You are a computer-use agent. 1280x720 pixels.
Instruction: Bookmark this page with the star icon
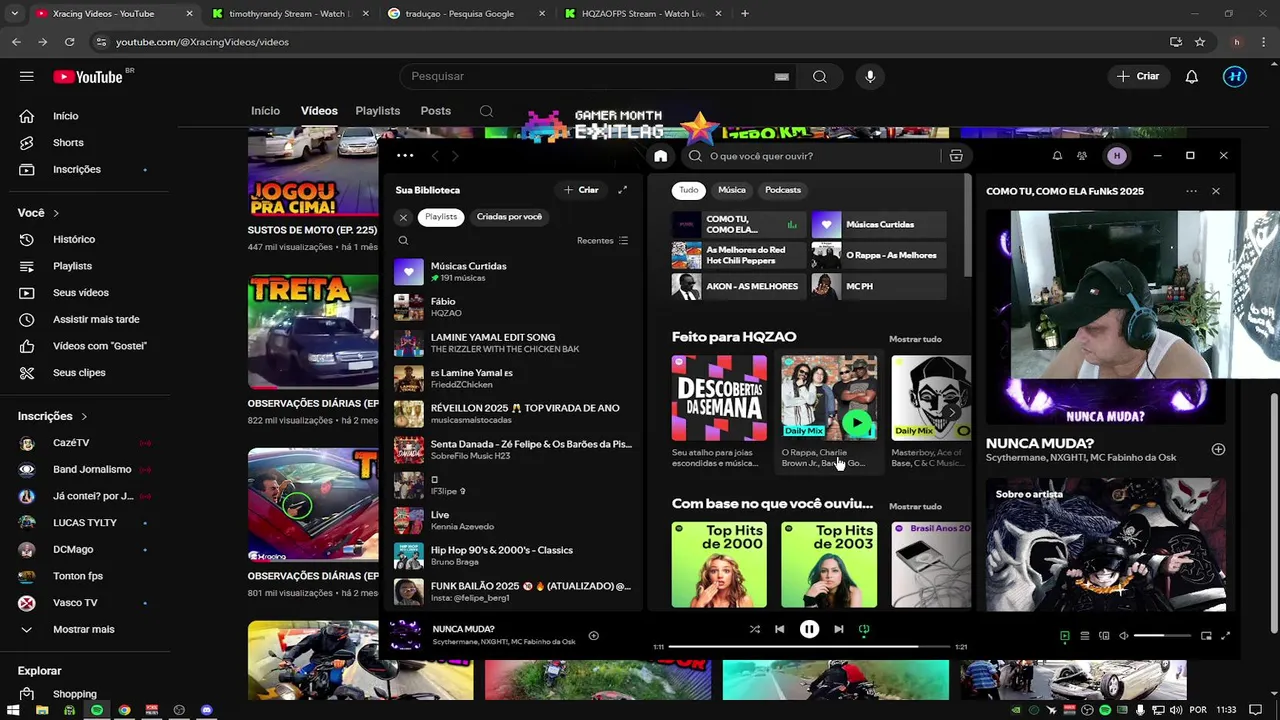tap(1200, 42)
